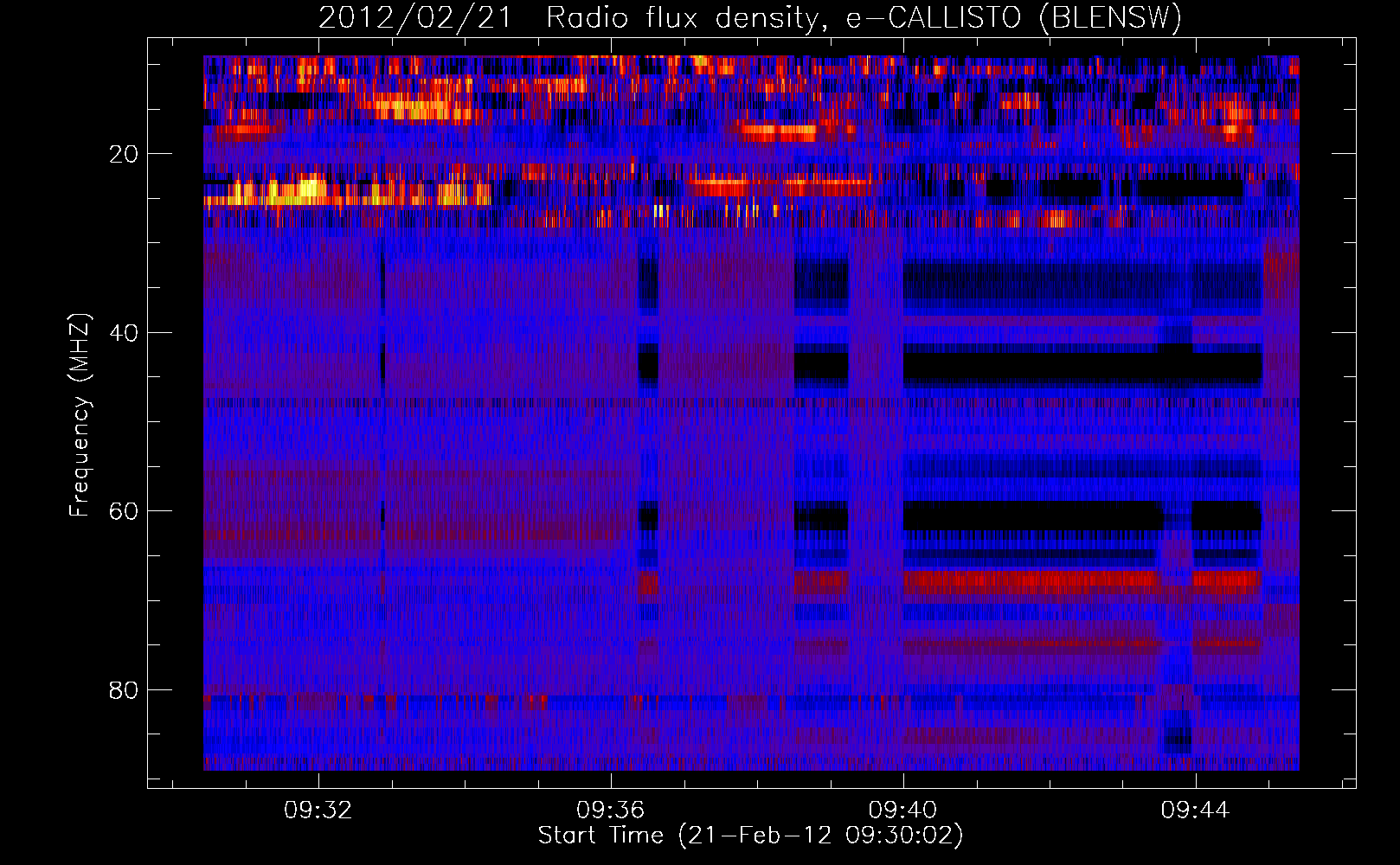Image resolution: width=1400 pixels, height=865 pixels.
Task: Click the 'Start Time (21-Feb-12 09:30:02)' label
Action: [x=750, y=836]
